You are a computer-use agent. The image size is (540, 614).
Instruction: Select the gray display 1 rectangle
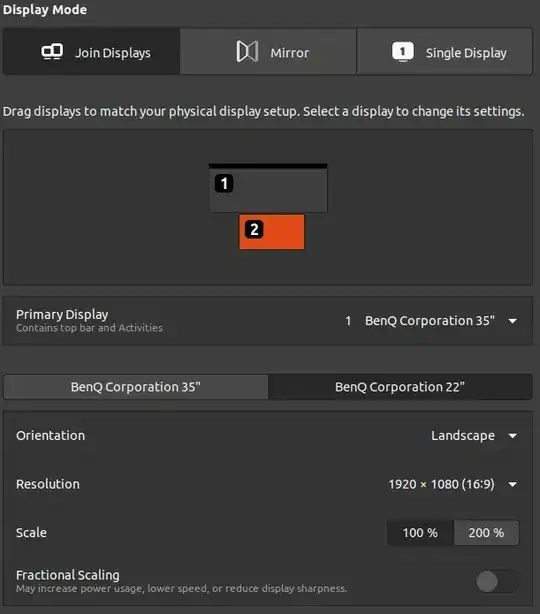pyautogui.click(x=268, y=188)
